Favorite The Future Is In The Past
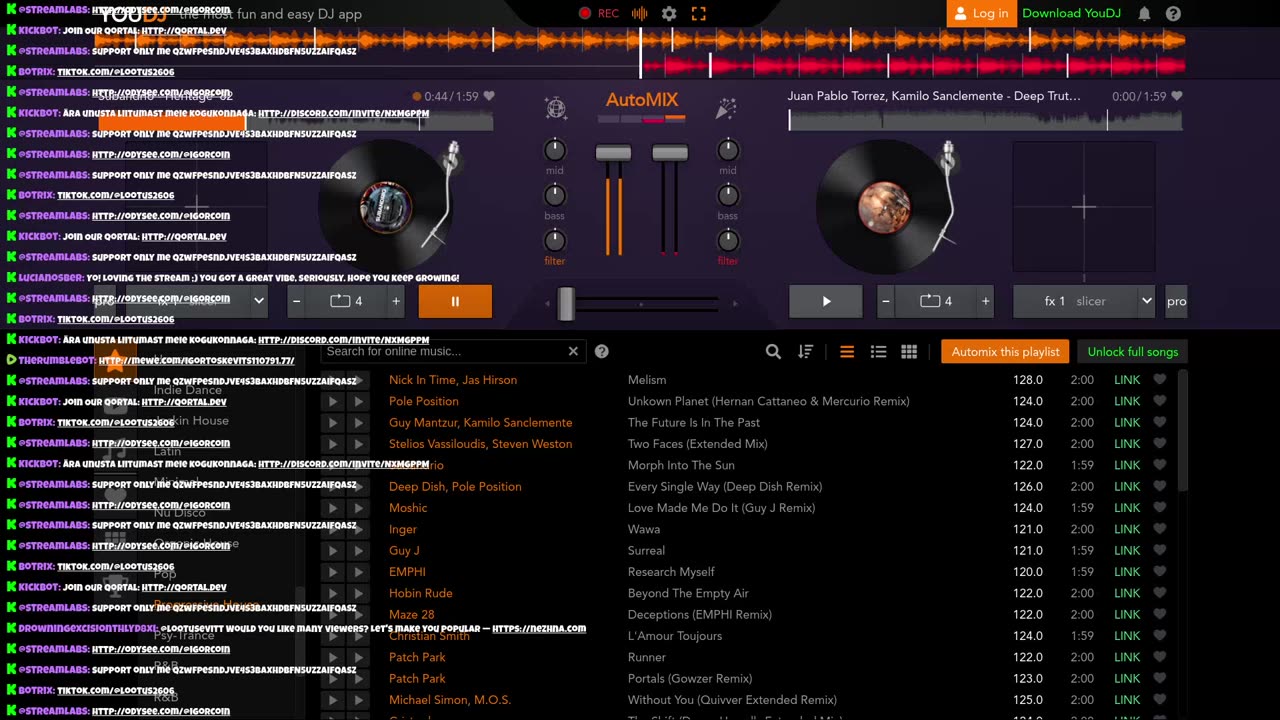 coord(1159,423)
